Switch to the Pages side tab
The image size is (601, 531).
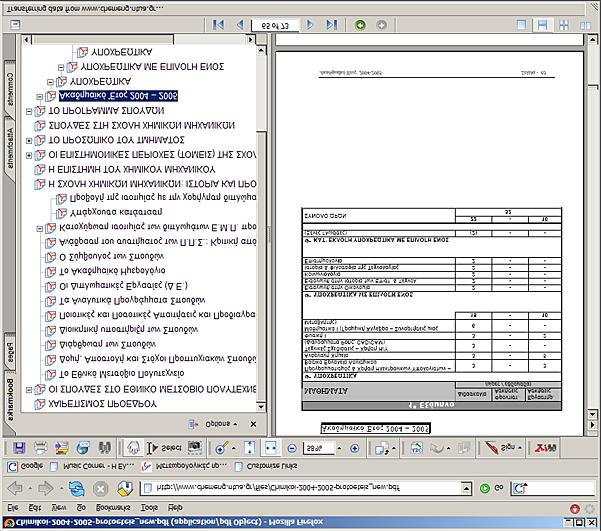click(10, 352)
